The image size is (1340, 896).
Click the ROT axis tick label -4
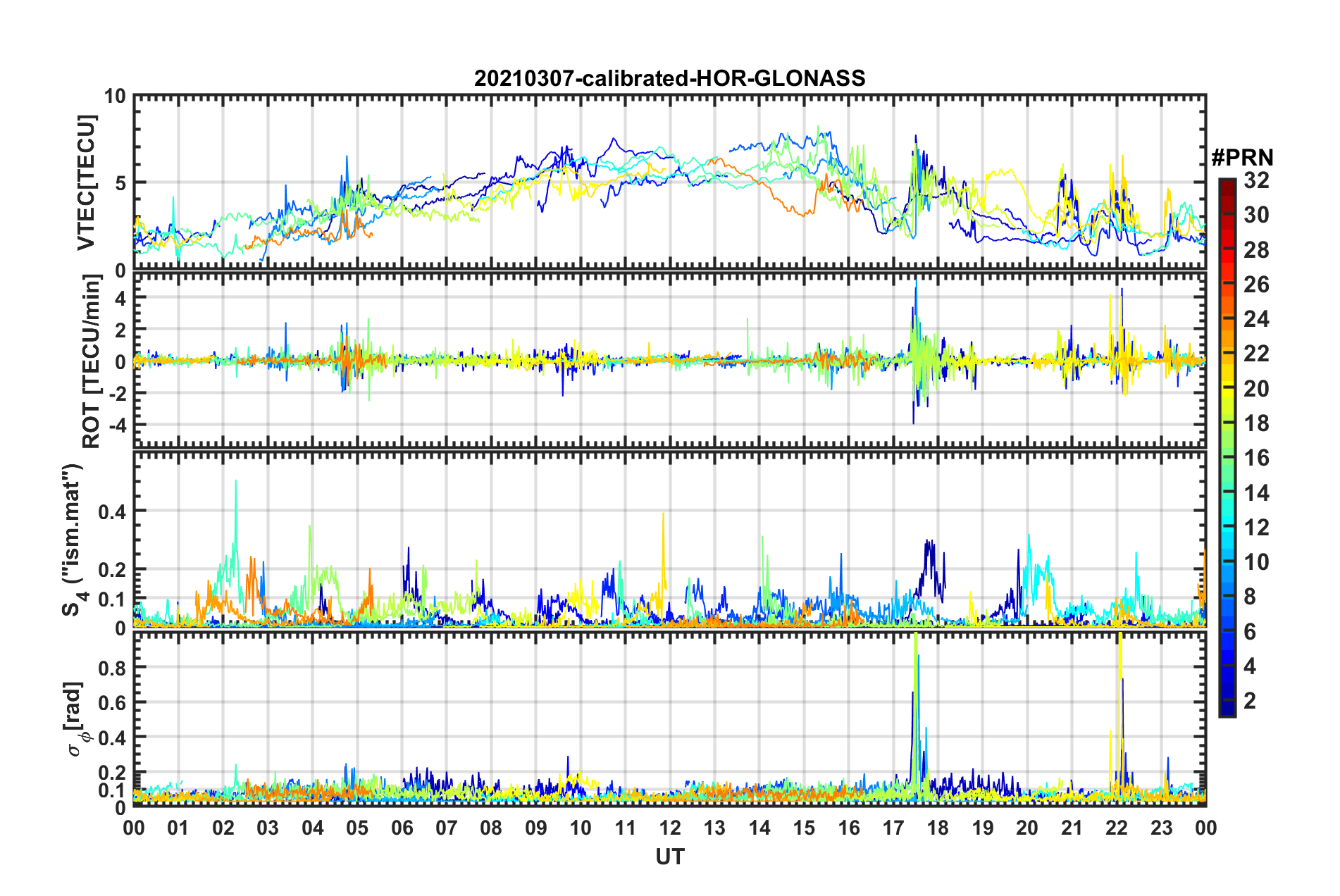pyautogui.click(x=117, y=425)
